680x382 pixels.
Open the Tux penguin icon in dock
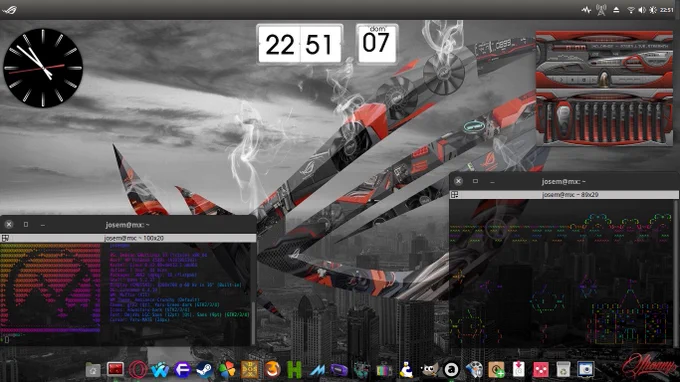pos(406,370)
